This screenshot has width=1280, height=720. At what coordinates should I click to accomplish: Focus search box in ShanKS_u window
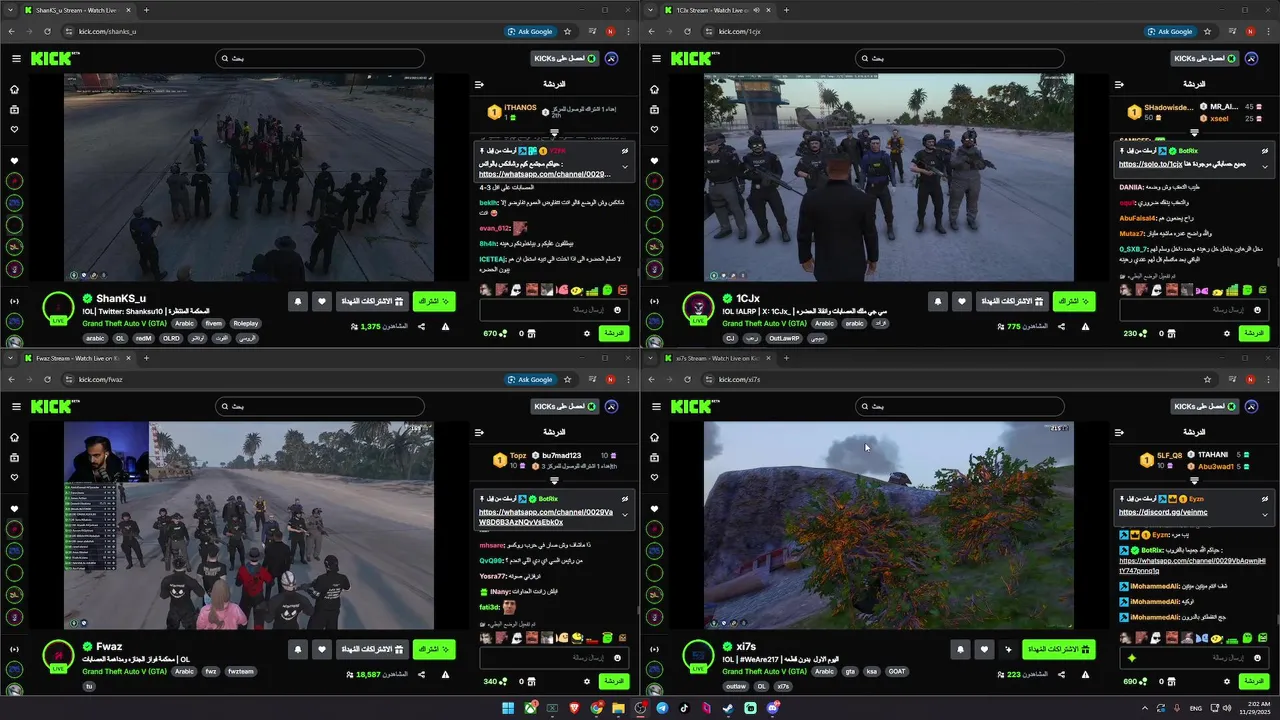point(320,59)
